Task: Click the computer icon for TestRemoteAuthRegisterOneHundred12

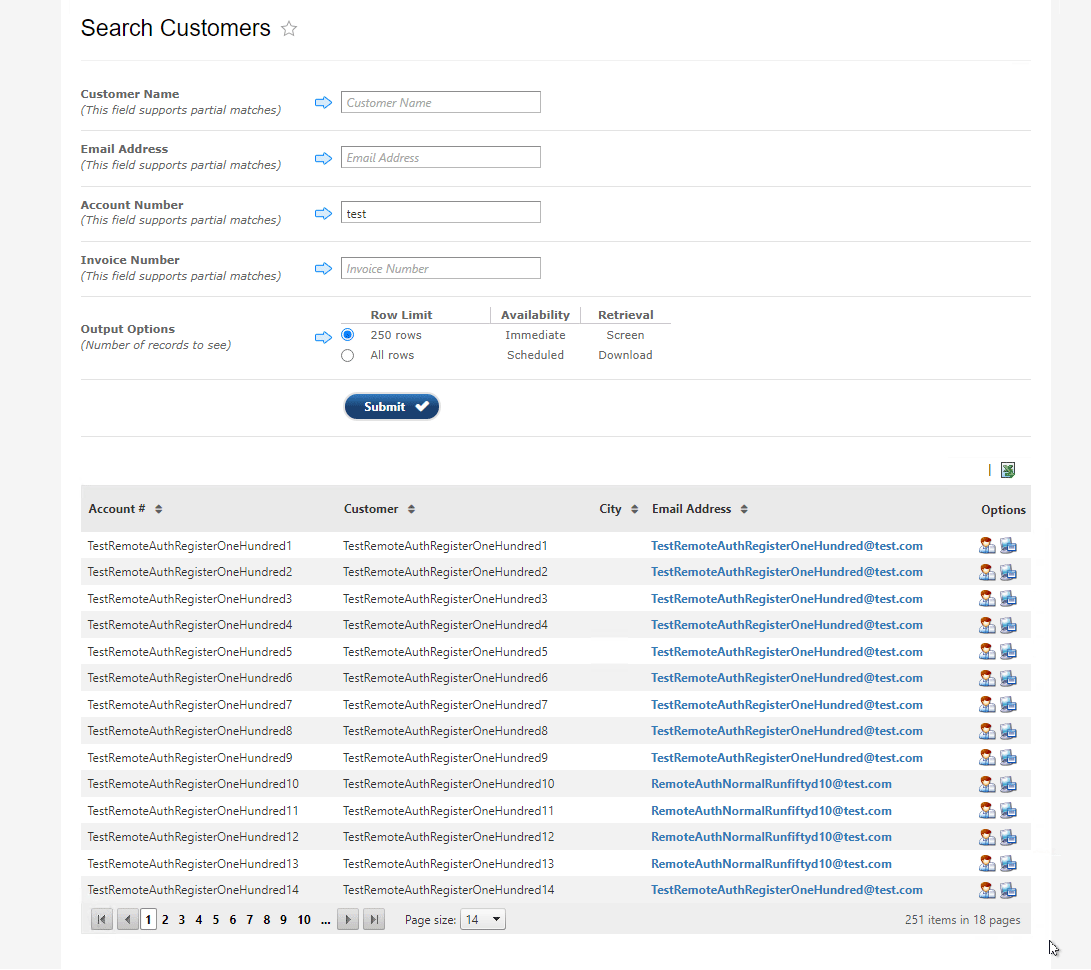Action: click(x=1008, y=837)
